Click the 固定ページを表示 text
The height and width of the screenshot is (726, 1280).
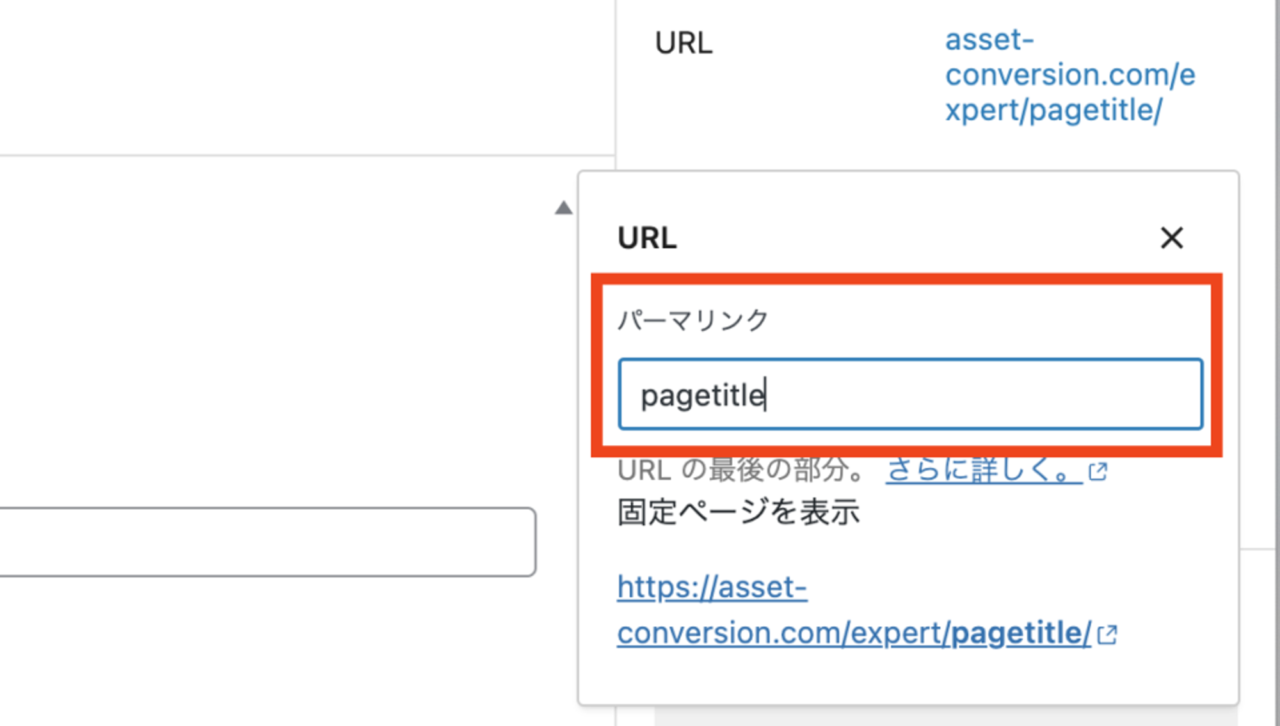coord(739,513)
